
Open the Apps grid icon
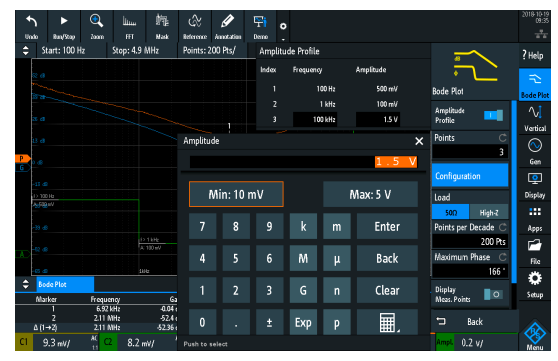(x=535, y=212)
